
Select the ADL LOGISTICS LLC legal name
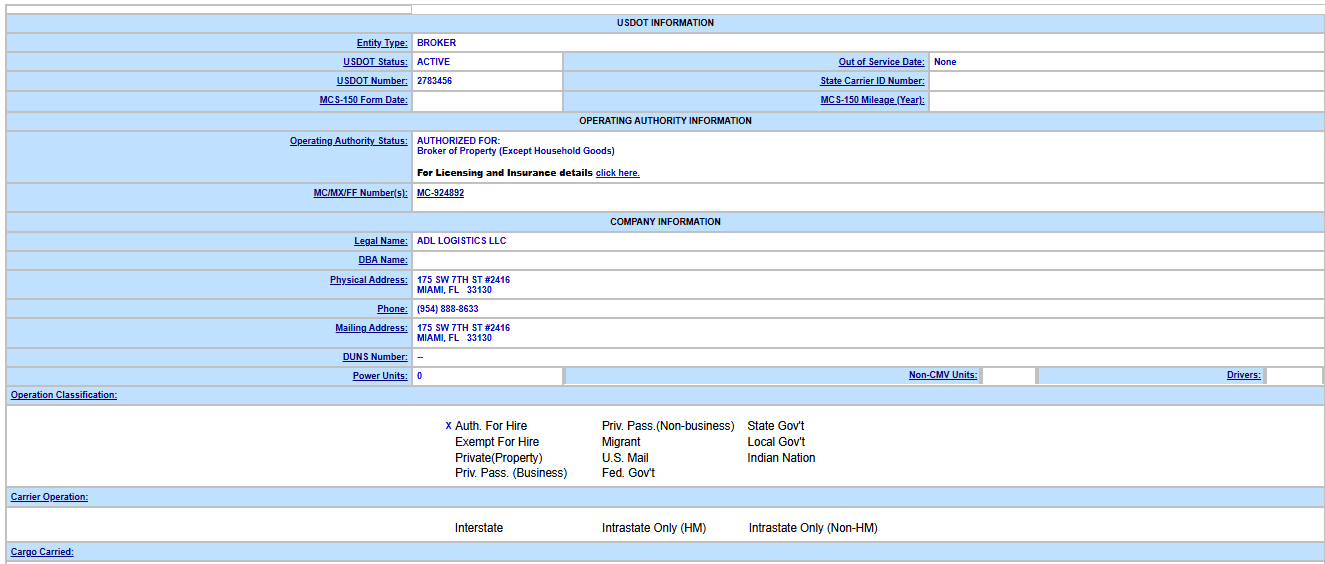click(462, 241)
